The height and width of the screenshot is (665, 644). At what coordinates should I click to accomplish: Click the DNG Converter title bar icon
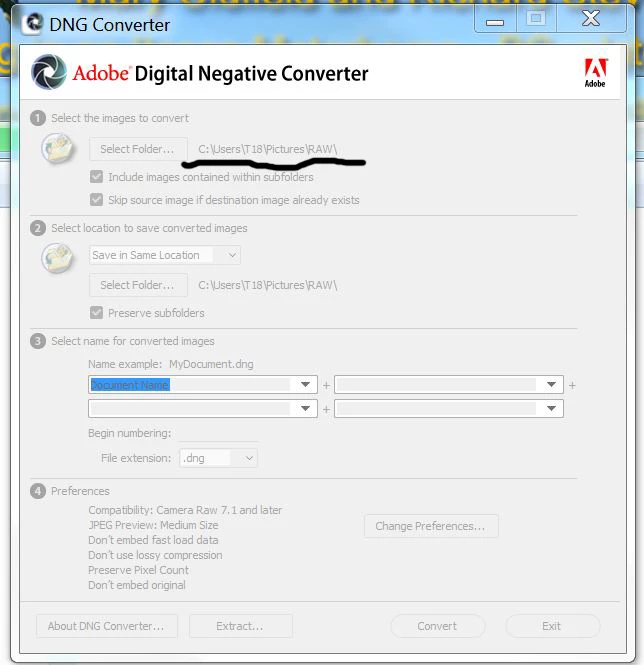tap(32, 24)
